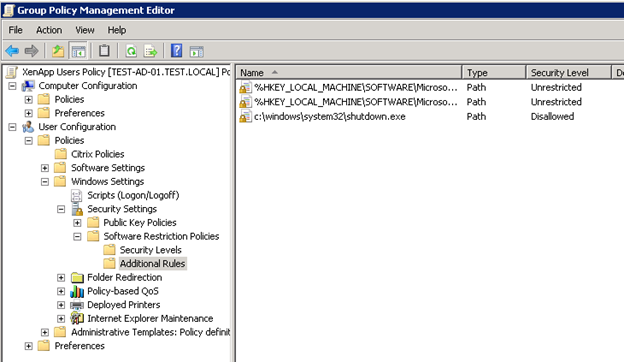Open the Action menu

(x=49, y=30)
